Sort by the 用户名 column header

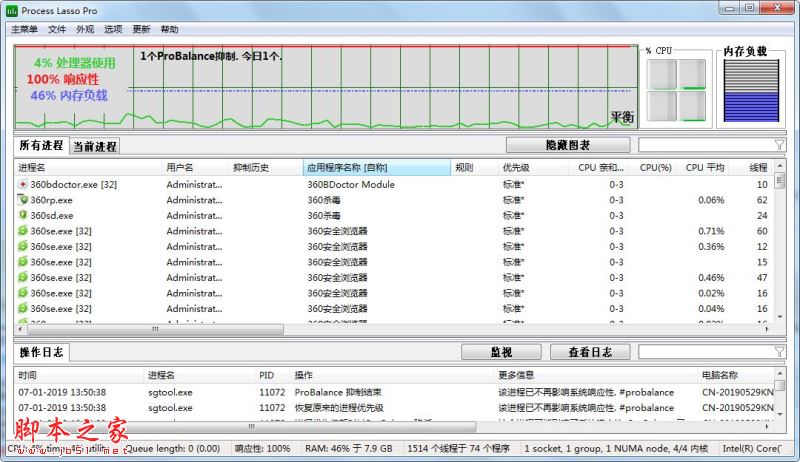195,167
